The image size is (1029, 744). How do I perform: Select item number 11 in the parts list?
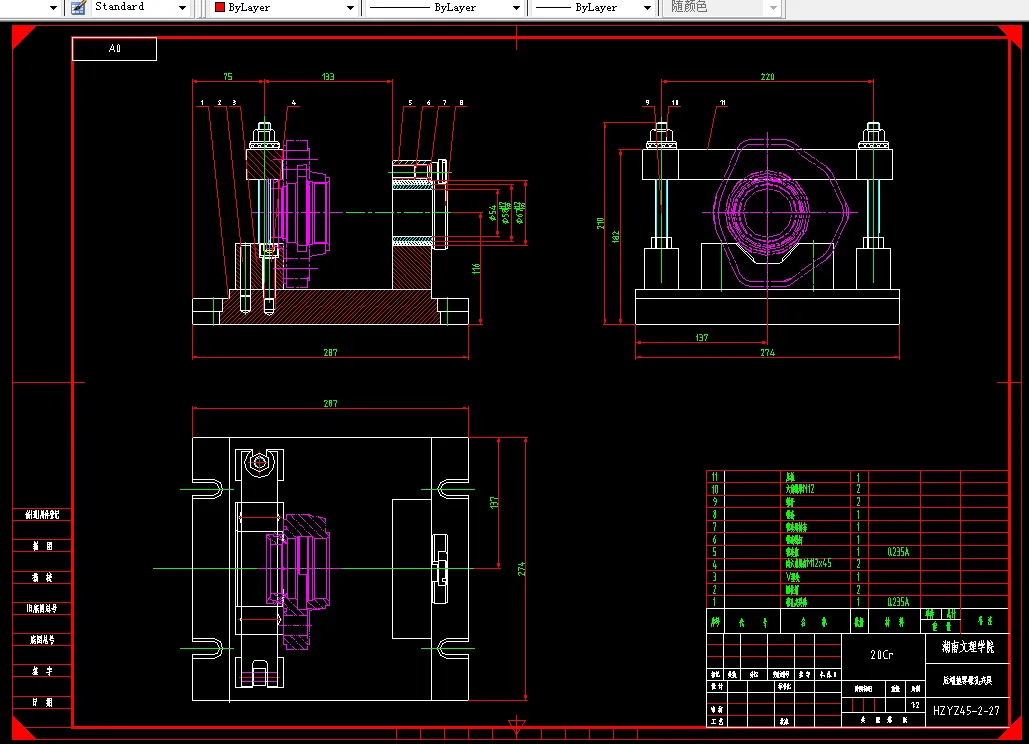click(x=715, y=477)
